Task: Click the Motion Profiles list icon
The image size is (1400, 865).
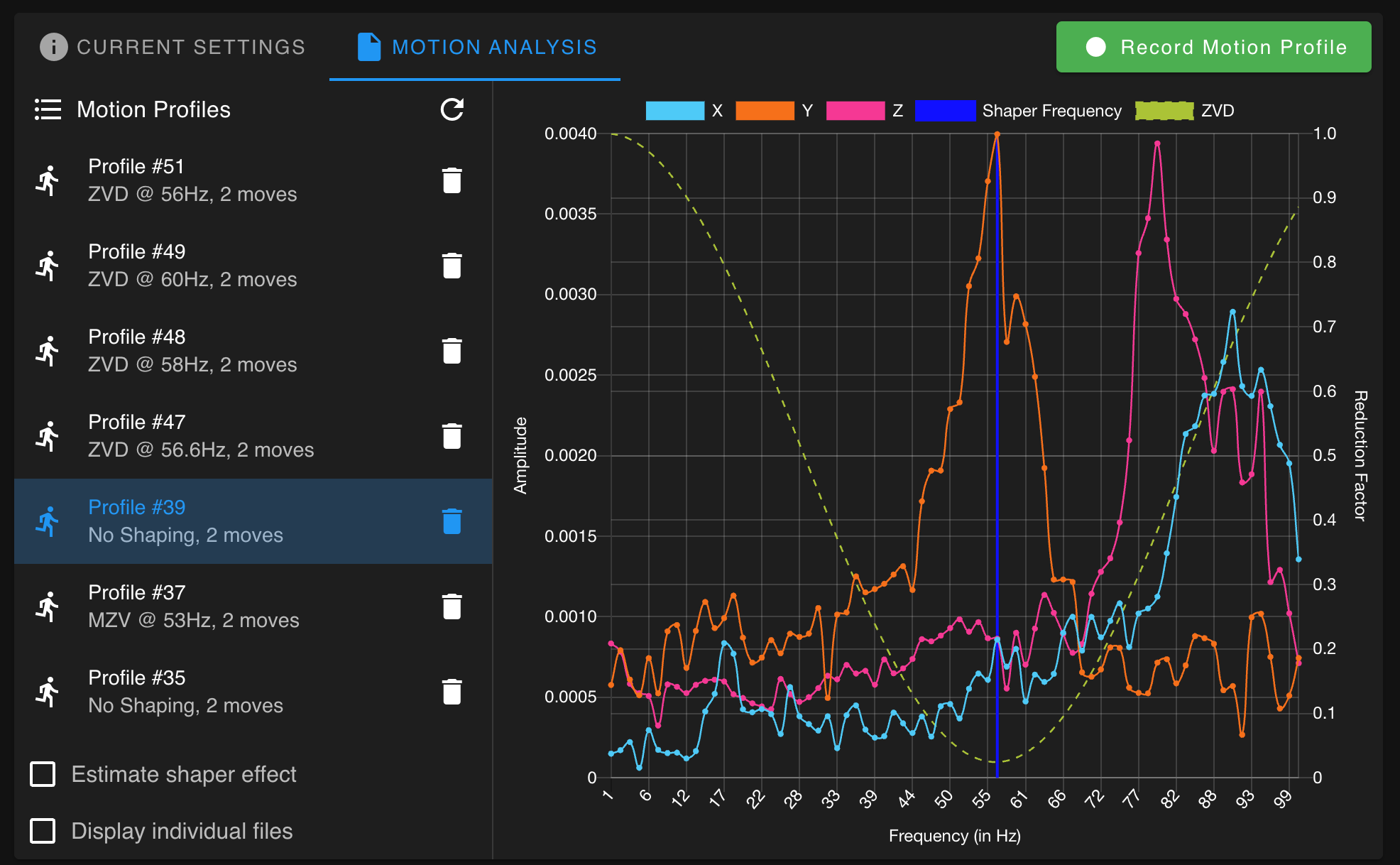Action: click(48, 109)
